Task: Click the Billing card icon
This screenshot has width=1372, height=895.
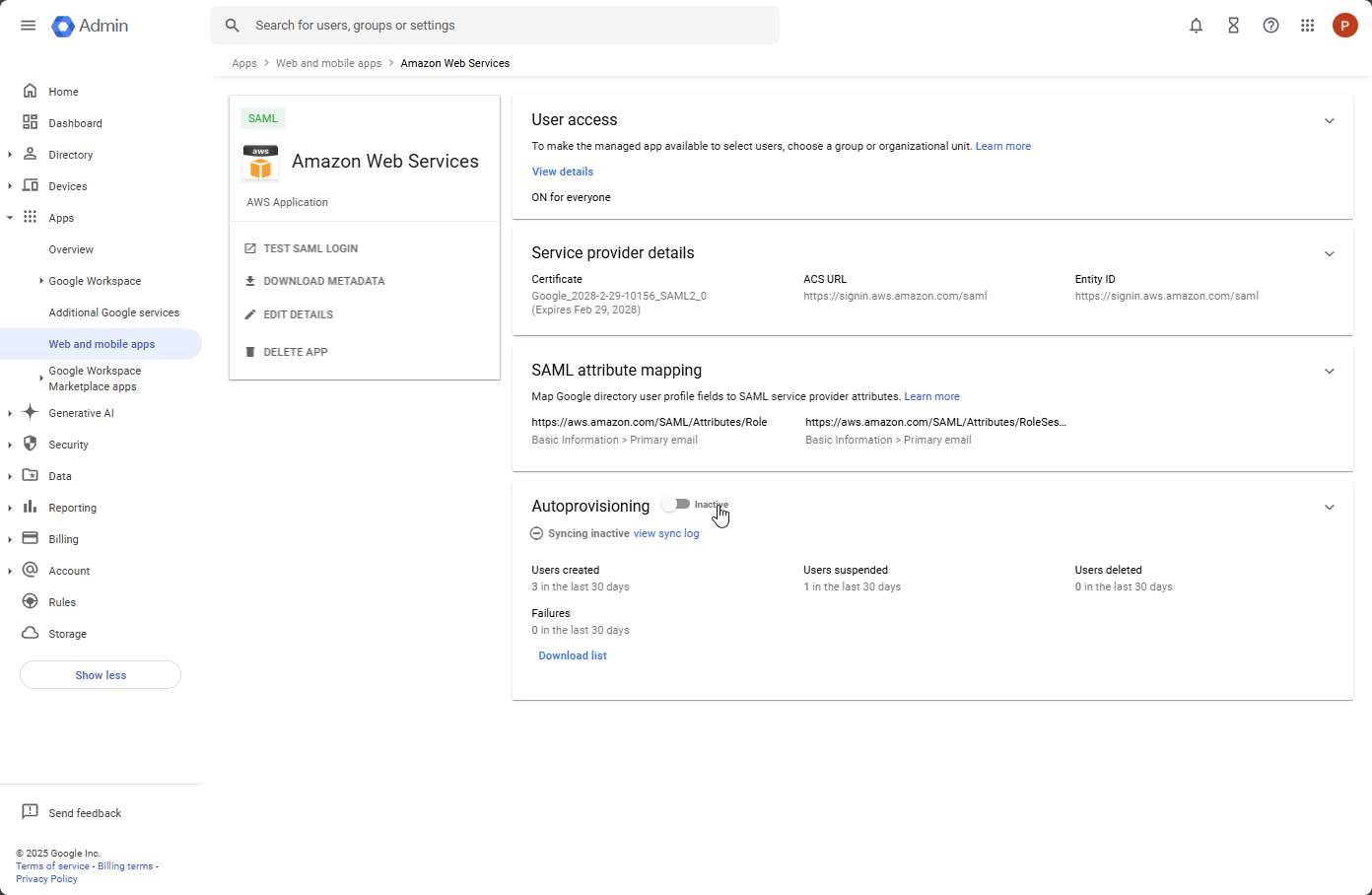Action: 30,538
